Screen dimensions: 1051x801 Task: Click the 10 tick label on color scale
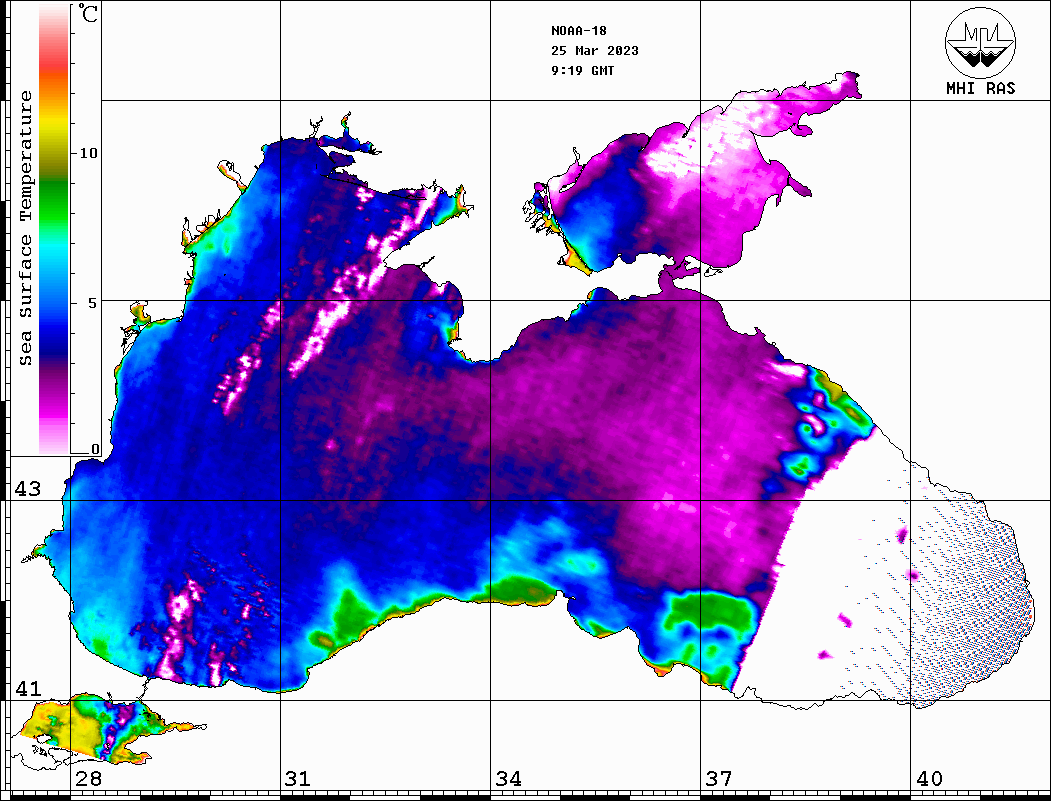[x=89, y=153]
